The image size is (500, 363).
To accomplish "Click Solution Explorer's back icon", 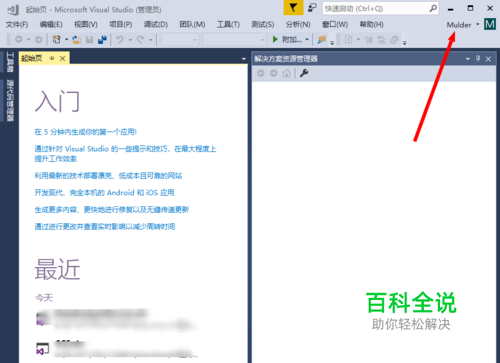I will pos(261,73).
